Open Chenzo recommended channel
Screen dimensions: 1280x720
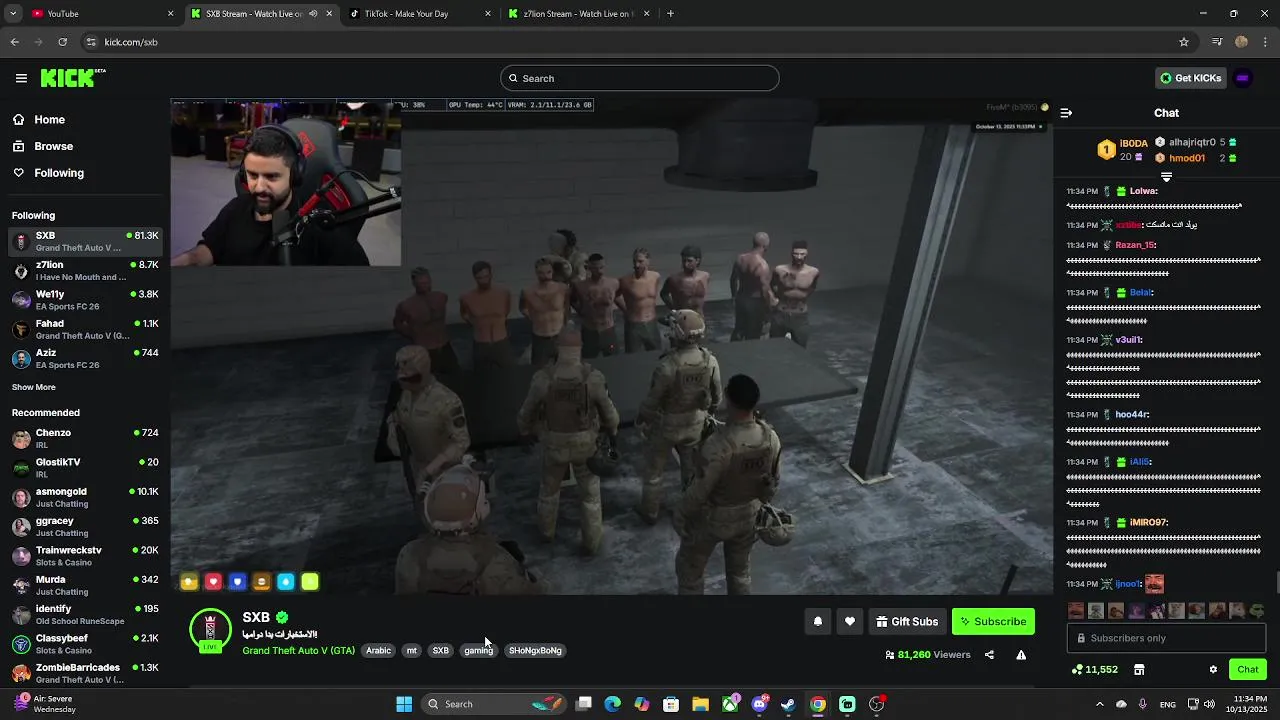pos(85,438)
